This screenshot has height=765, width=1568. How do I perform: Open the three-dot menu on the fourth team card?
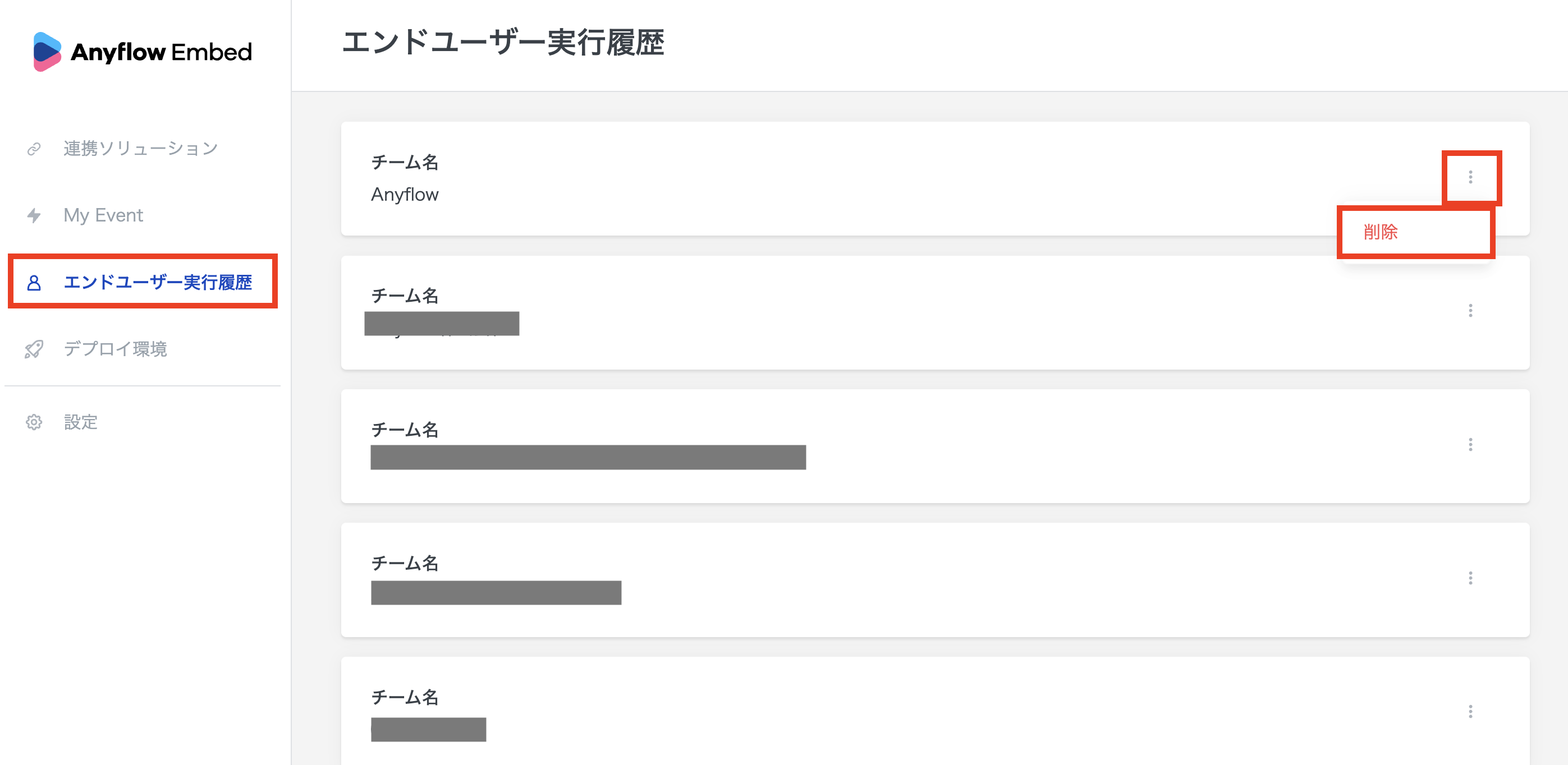(1470, 578)
